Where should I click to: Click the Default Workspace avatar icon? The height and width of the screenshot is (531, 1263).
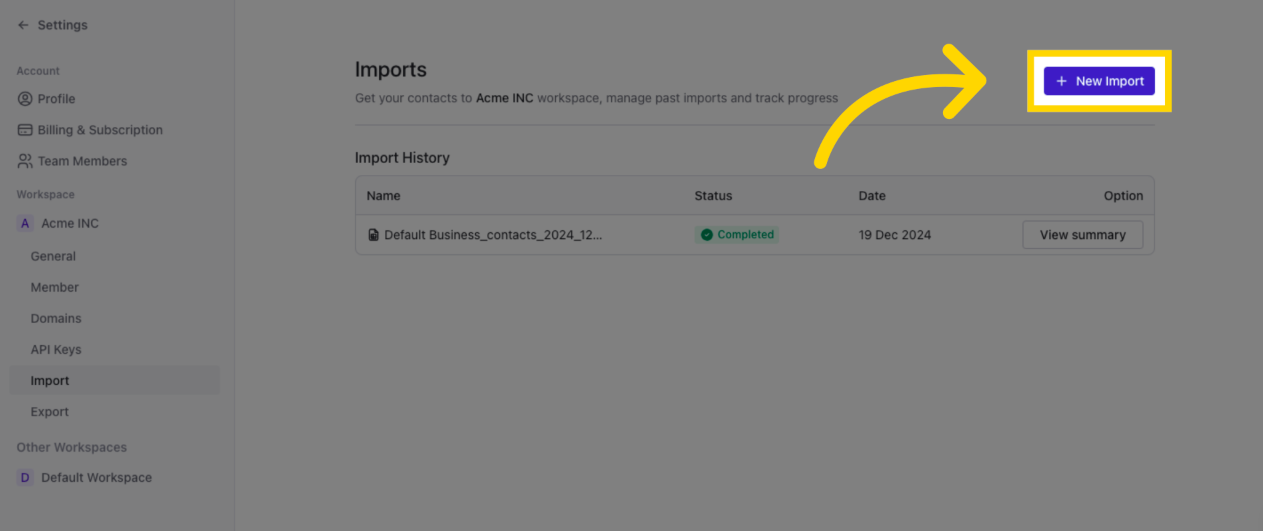(25, 478)
